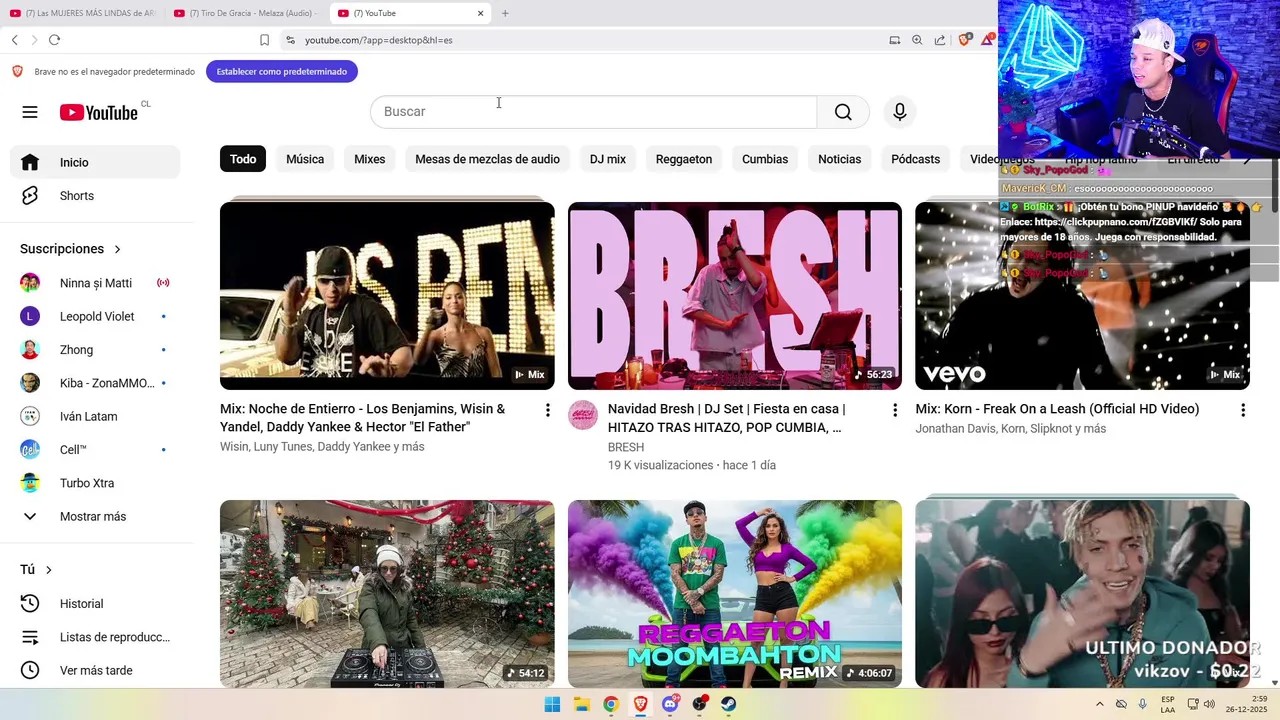Select the DJ mix filter chip
The height and width of the screenshot is (720, 1280).
click(608, 159)
